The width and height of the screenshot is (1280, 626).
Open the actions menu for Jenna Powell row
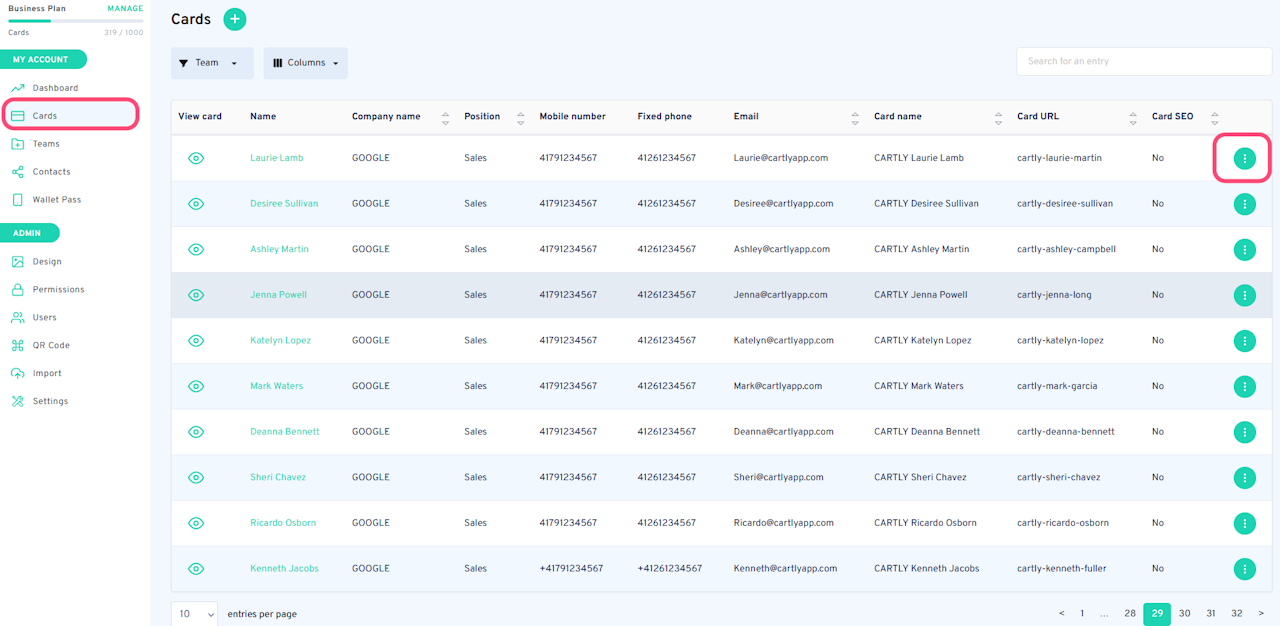[x=1244, y=295]
